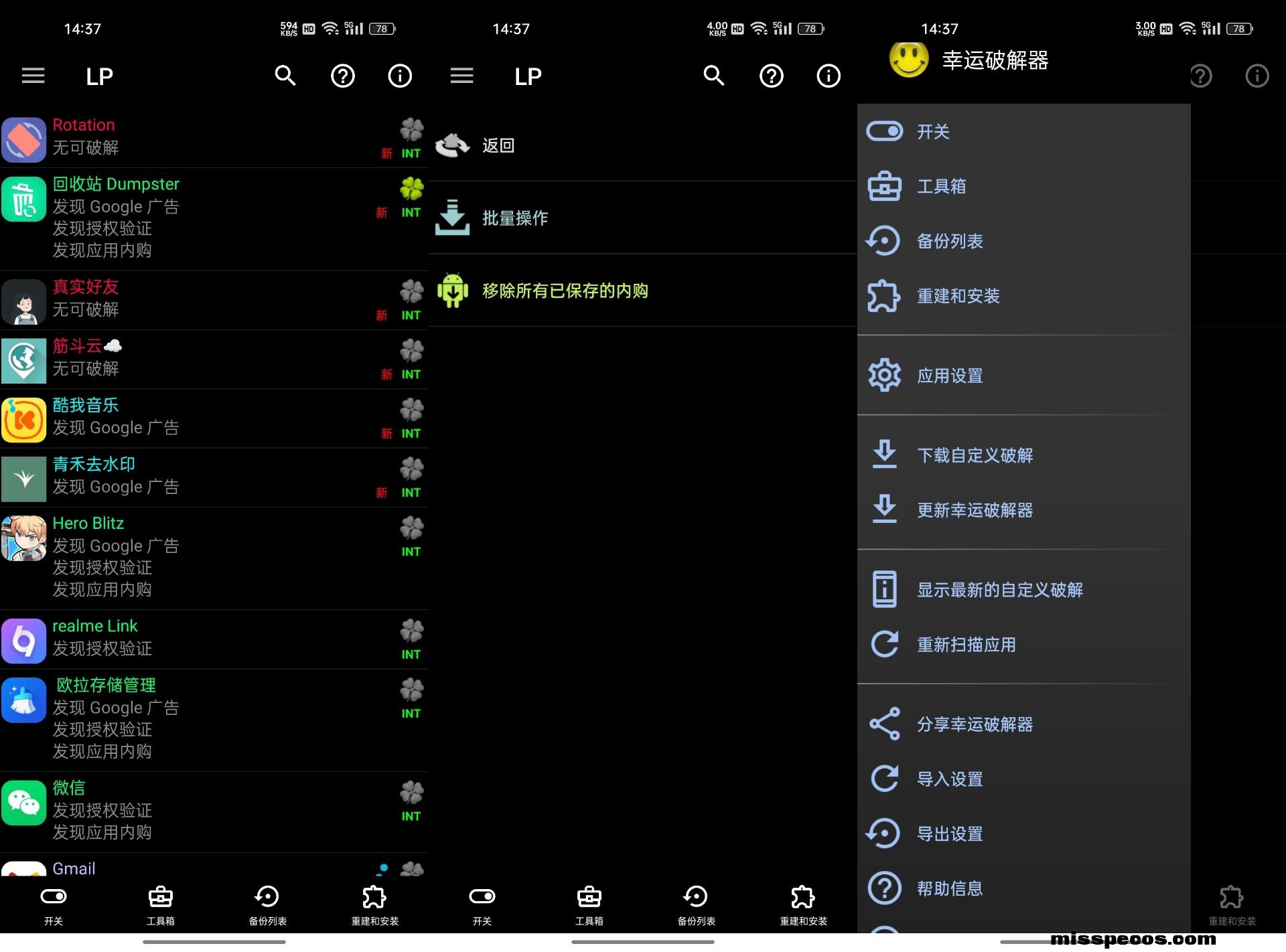
Task: Tap 工具箱 tab in left bottom bar
Action: point(161,906)
